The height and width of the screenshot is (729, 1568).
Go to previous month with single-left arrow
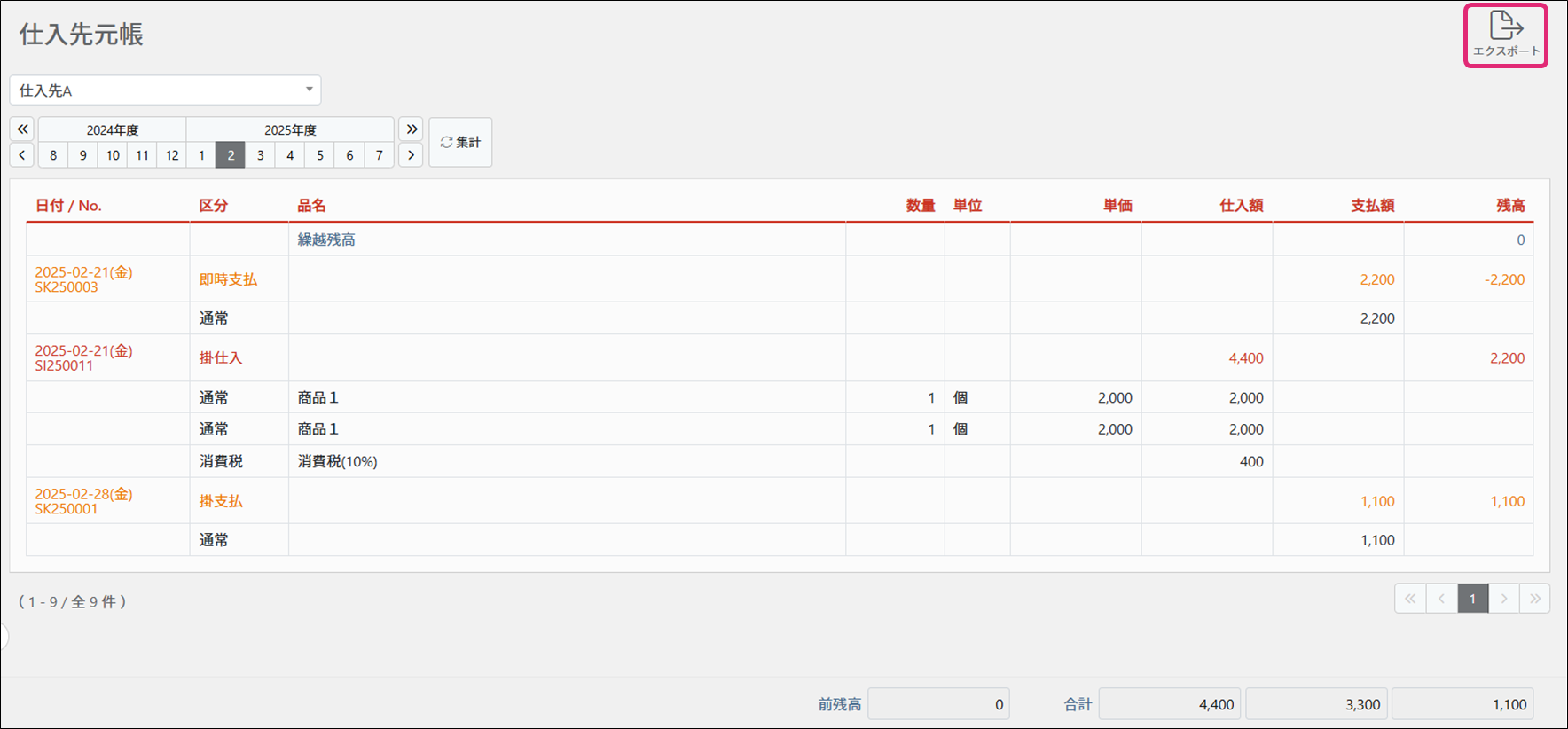pos(22,155)
